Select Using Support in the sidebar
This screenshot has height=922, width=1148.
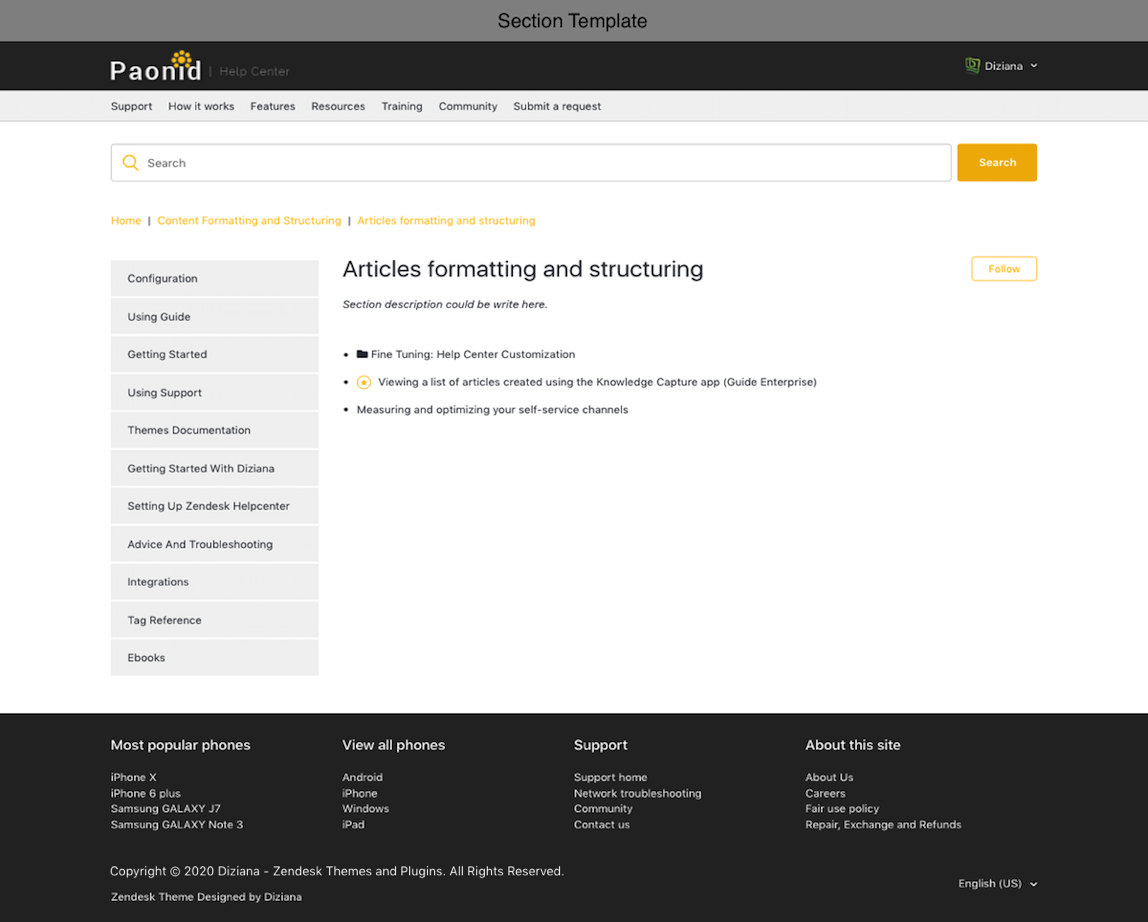coord(215,393)
